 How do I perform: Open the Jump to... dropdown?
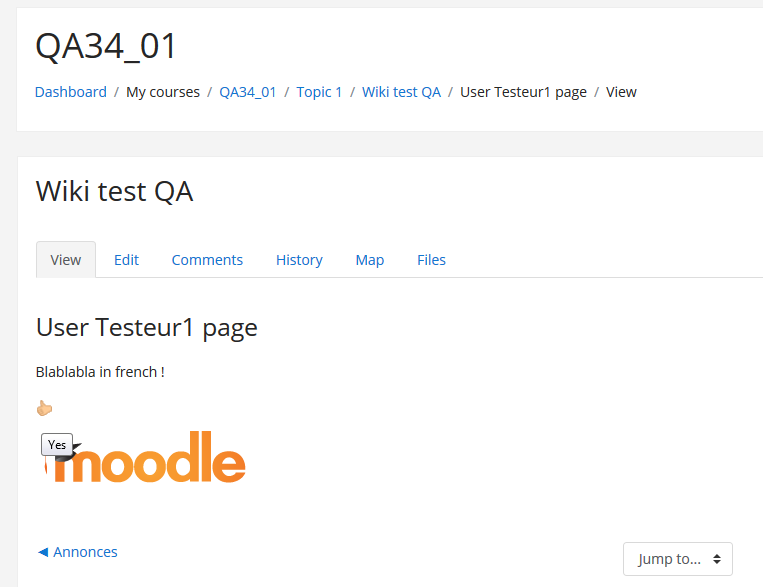[677, 559]
